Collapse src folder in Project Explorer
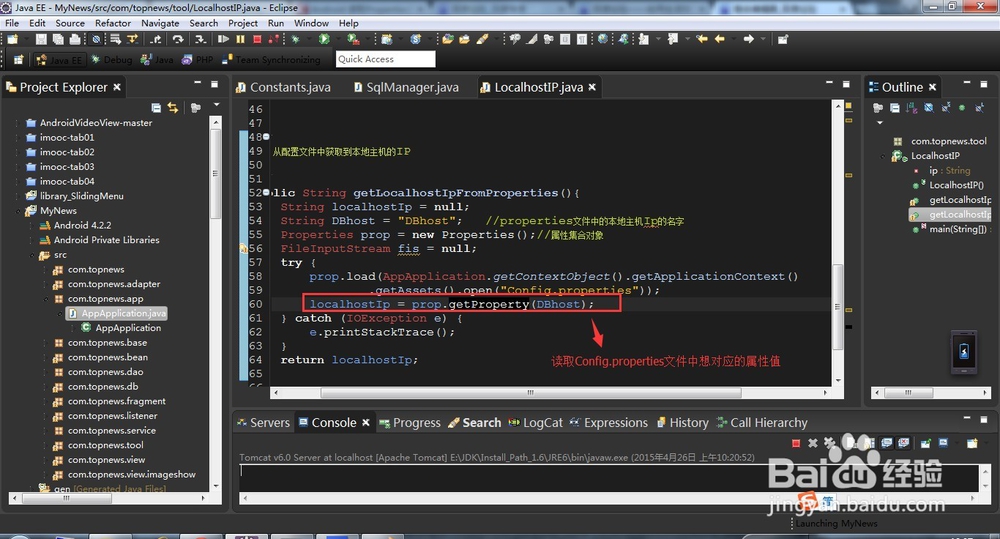This screenshot has width=1000, height=539. click(x=32, y=255)
